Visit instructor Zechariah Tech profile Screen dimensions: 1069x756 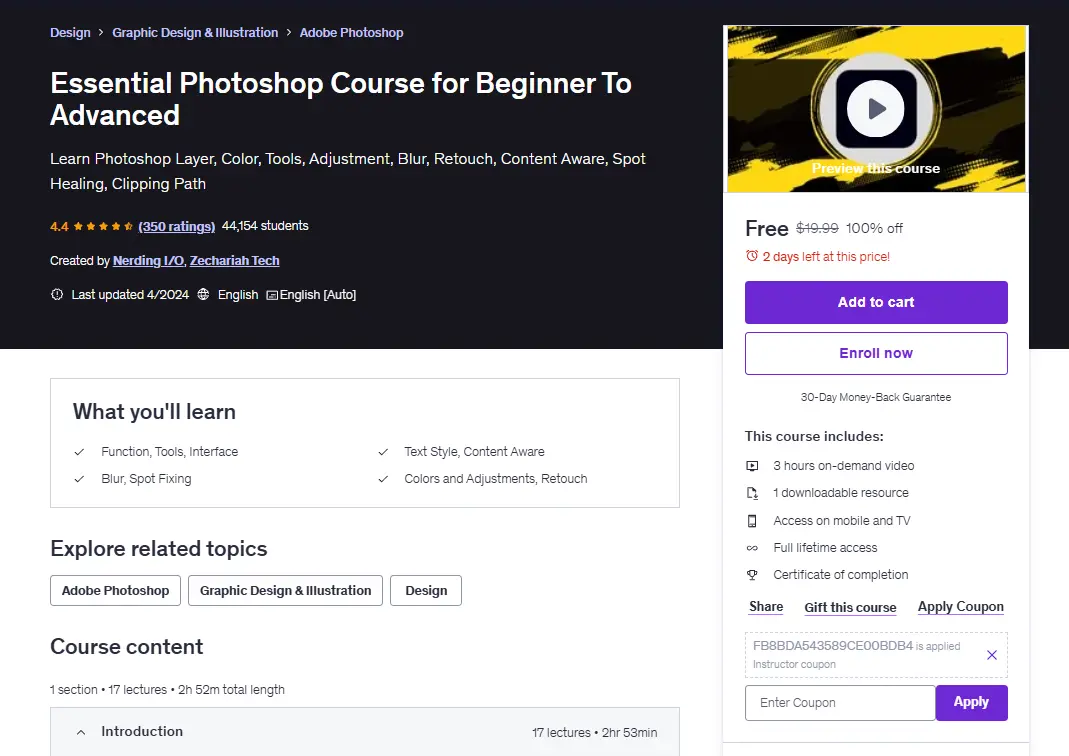click(235, 260)
